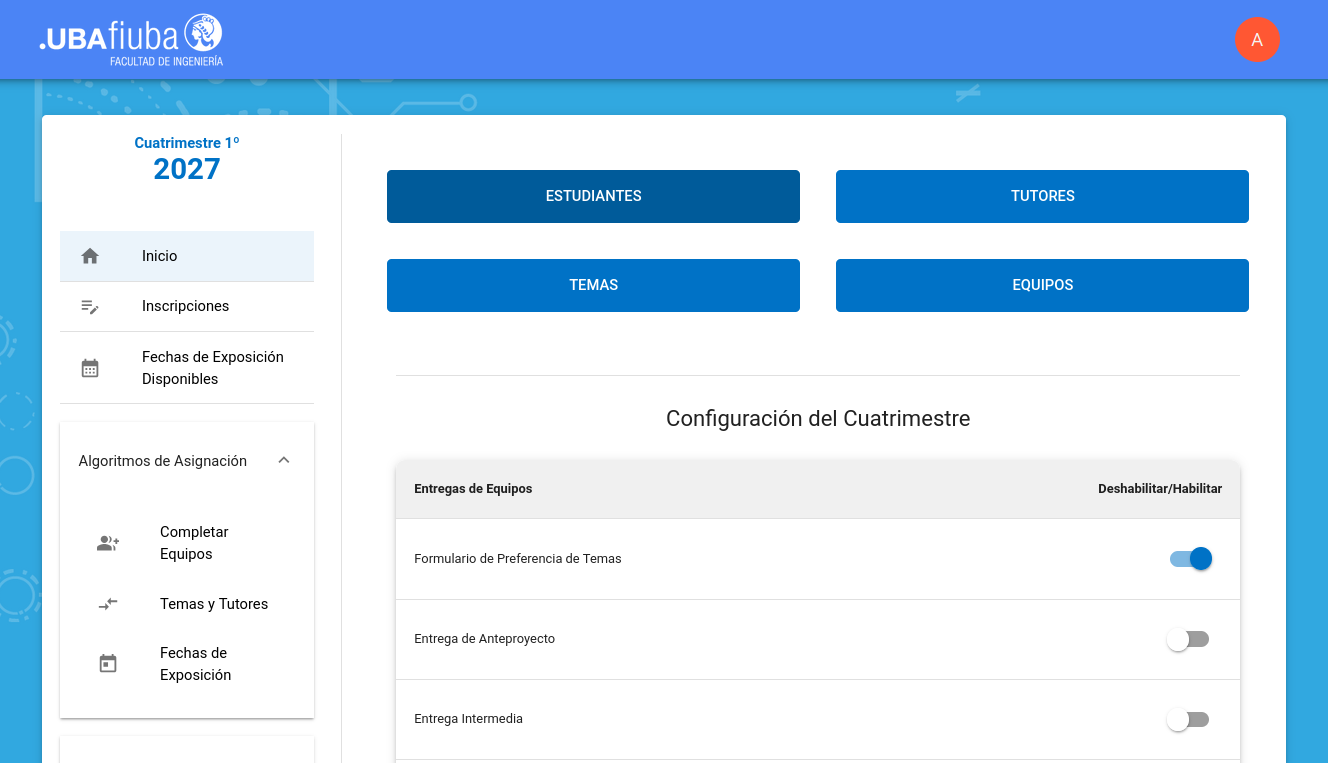
Task: Click the pencil list icon for Inscripciones
Action: click(x=90, y=306)
